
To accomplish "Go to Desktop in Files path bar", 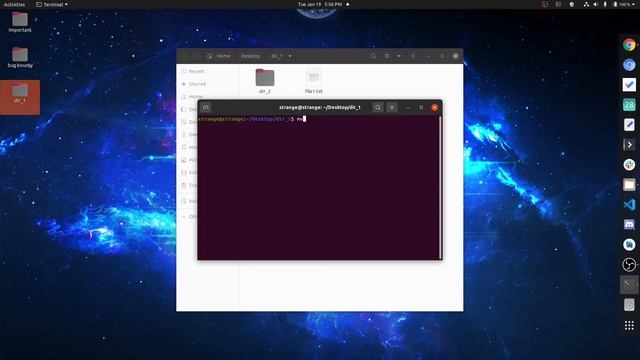I will point(251,56).
